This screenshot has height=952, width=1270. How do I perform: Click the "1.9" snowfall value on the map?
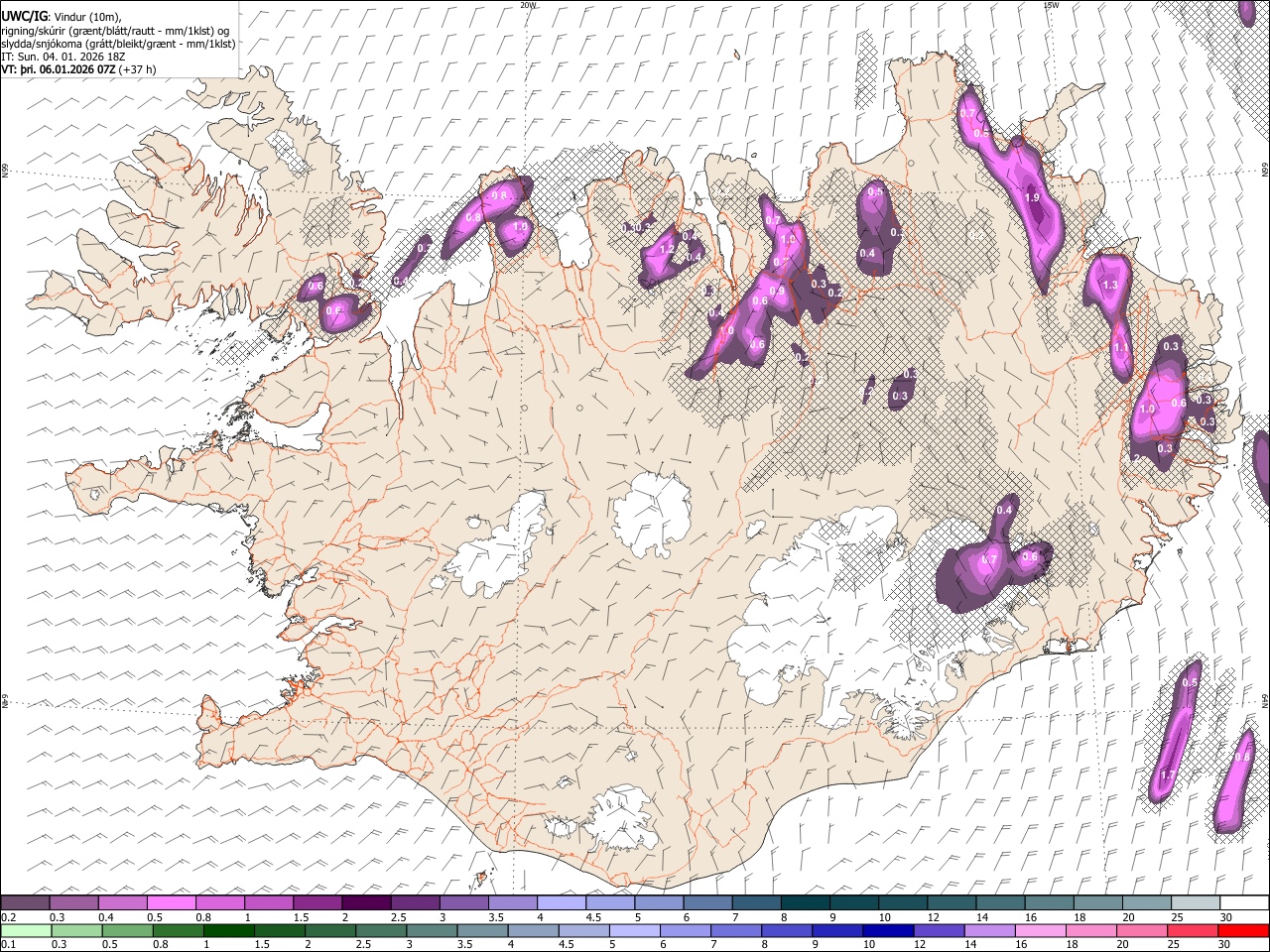click(1031, 198)
